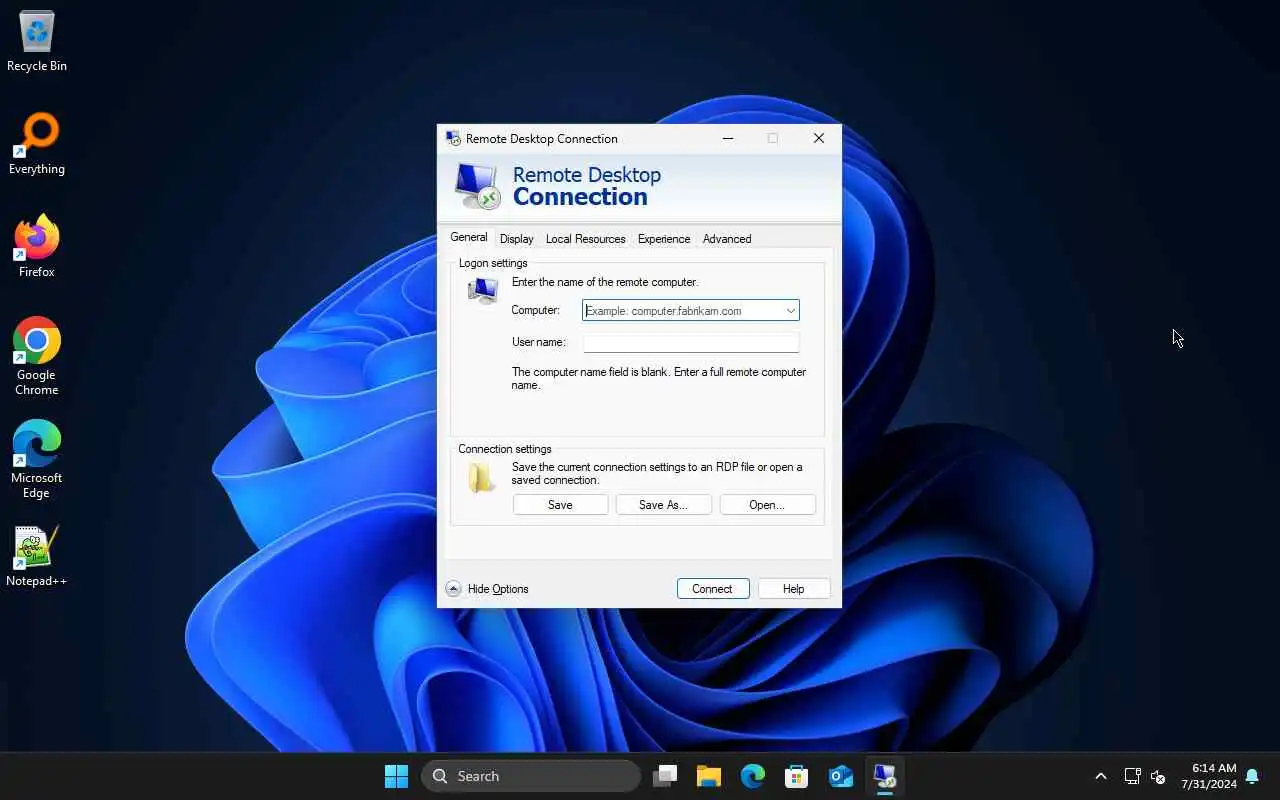This screenshot has height=800, width=1280.
Task: Click 'Enter the name of the remote computer.' text
Action: pos(605,282)
